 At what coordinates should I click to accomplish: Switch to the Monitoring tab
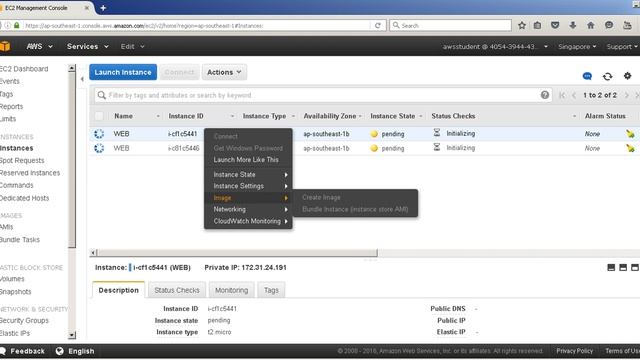[231, 290]
